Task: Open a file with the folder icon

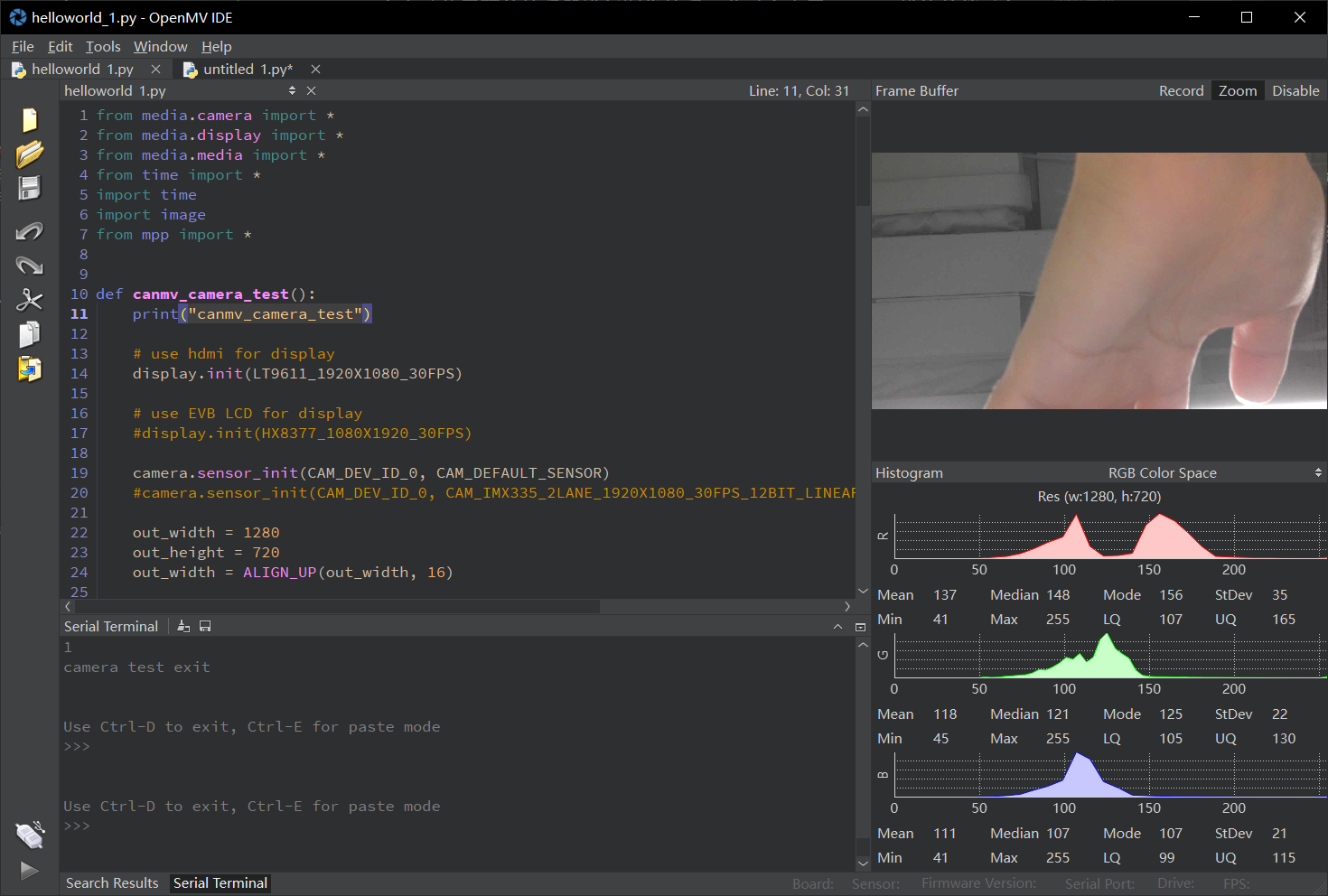Action: (30, 154)
